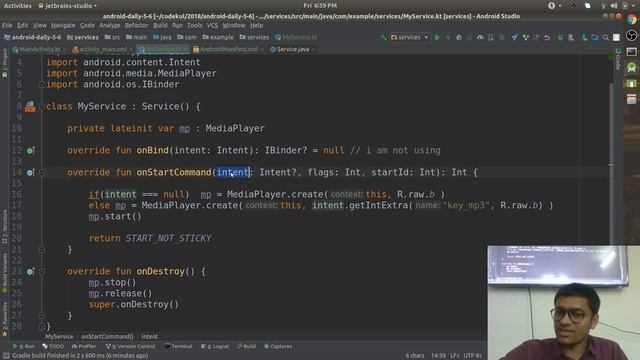
Task: Click the Debug services bug icon
Action: click(x=459, y=37)
